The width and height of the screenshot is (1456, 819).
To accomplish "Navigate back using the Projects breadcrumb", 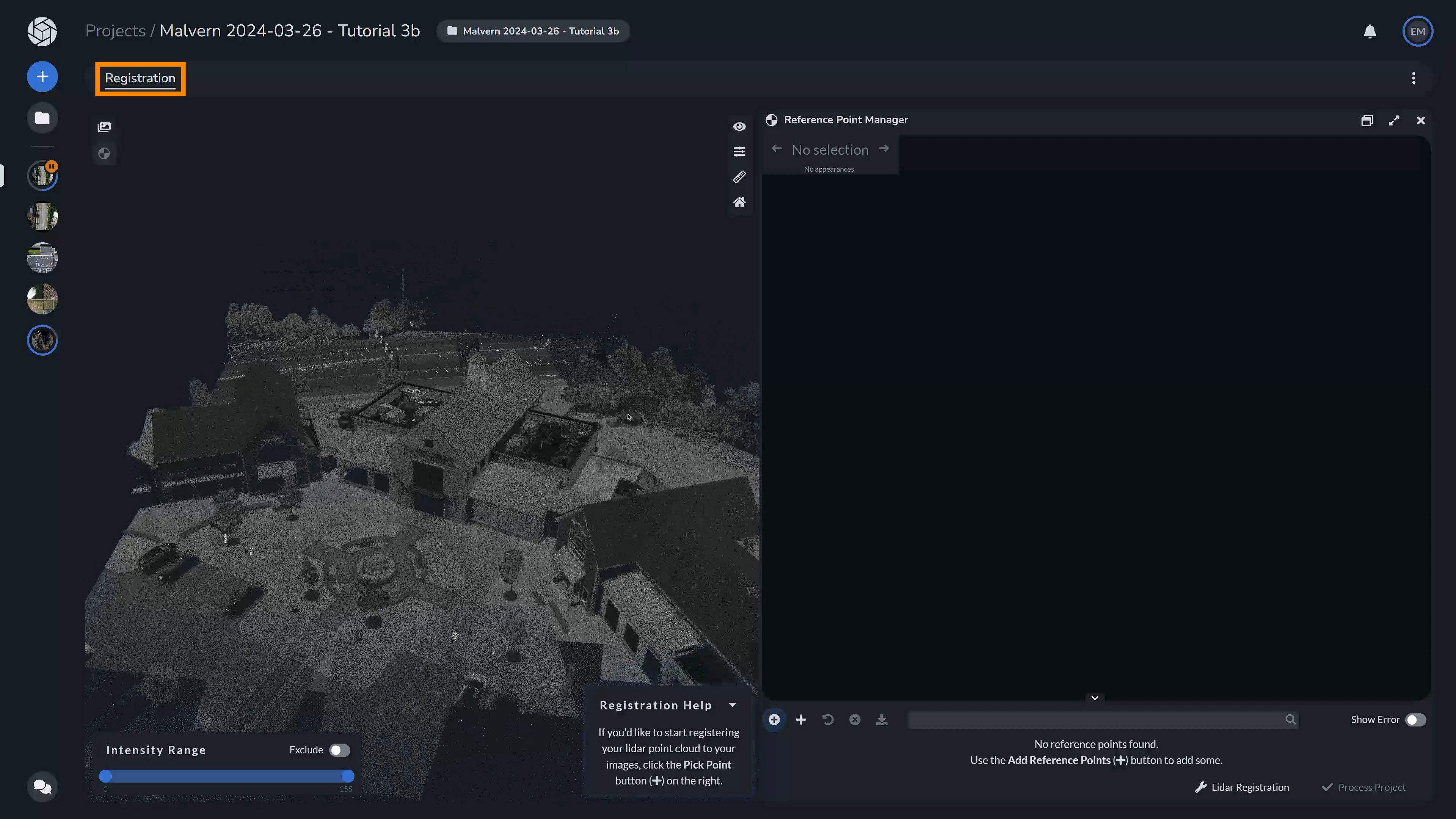I will click(x=115, y=30).
